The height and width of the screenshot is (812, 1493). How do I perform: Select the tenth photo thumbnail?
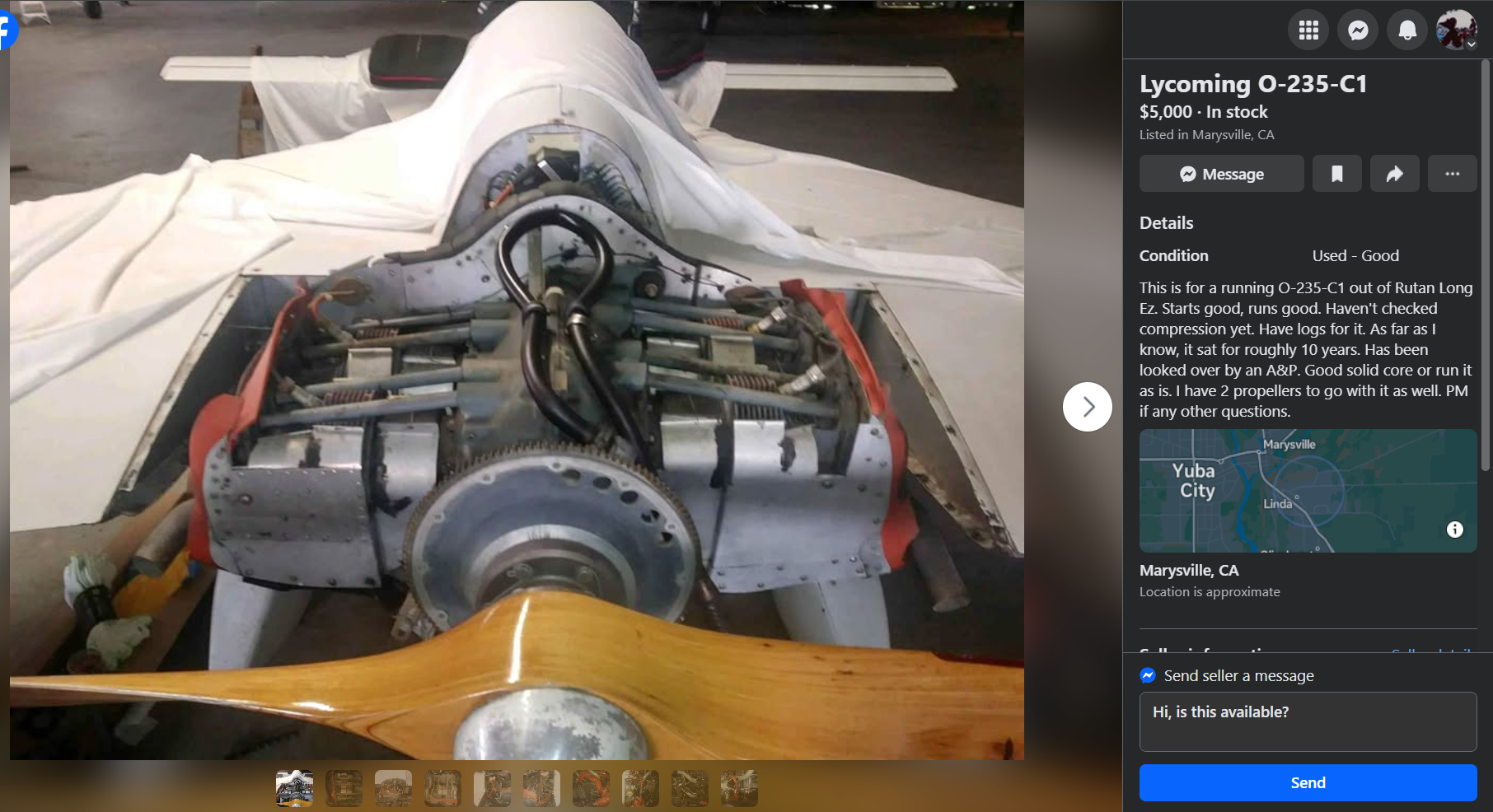tap(739, 788)
